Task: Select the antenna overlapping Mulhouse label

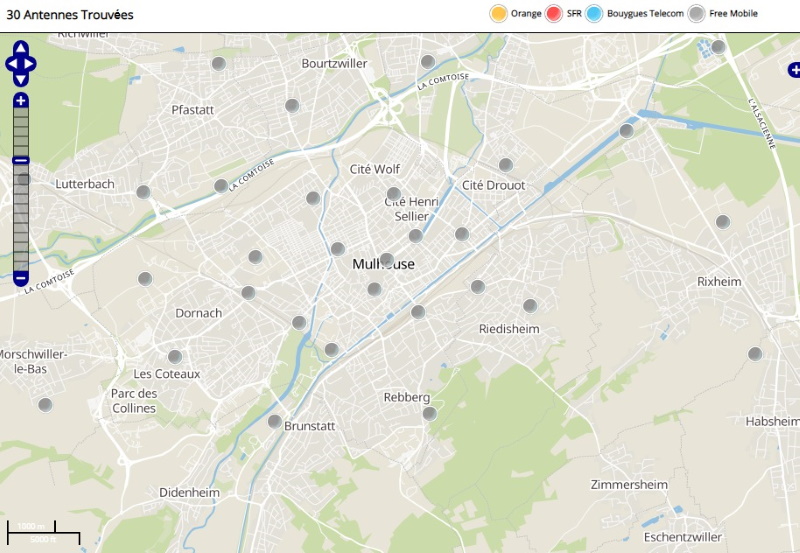Action: 387,260
